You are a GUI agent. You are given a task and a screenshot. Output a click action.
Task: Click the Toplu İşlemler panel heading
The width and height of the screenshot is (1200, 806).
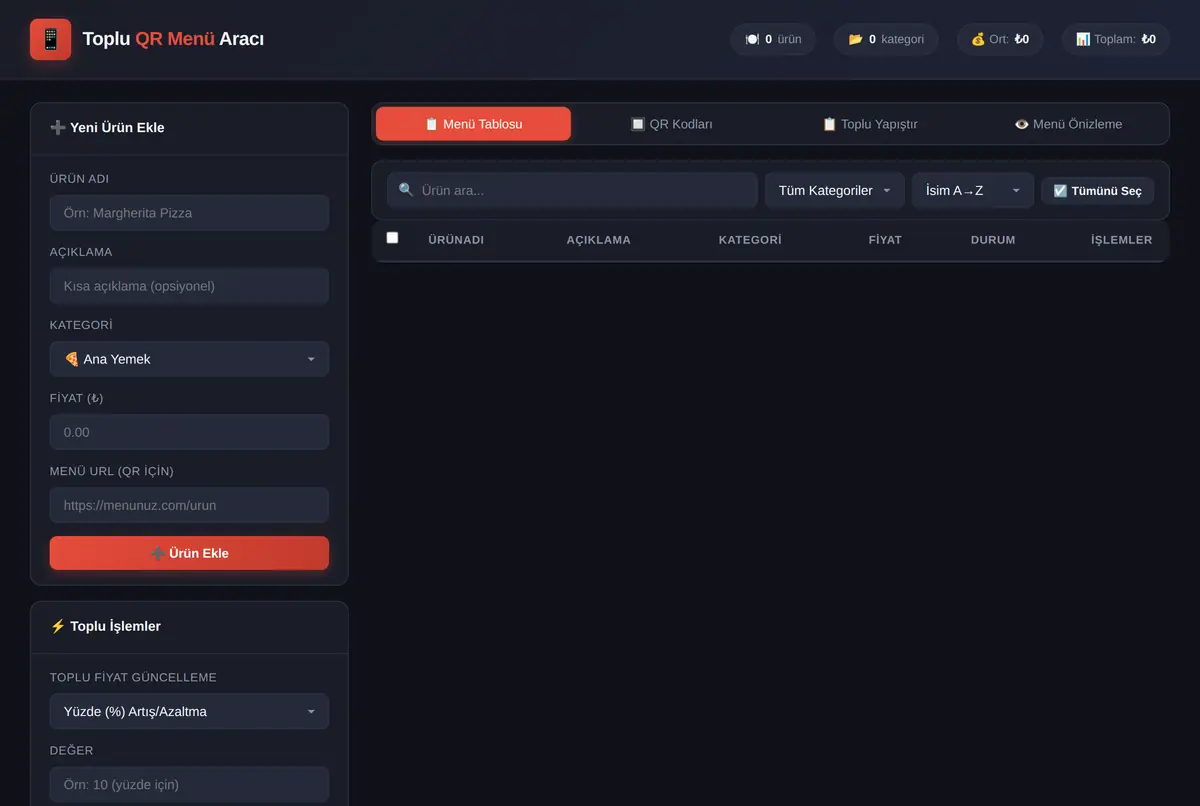click(105, 626)
